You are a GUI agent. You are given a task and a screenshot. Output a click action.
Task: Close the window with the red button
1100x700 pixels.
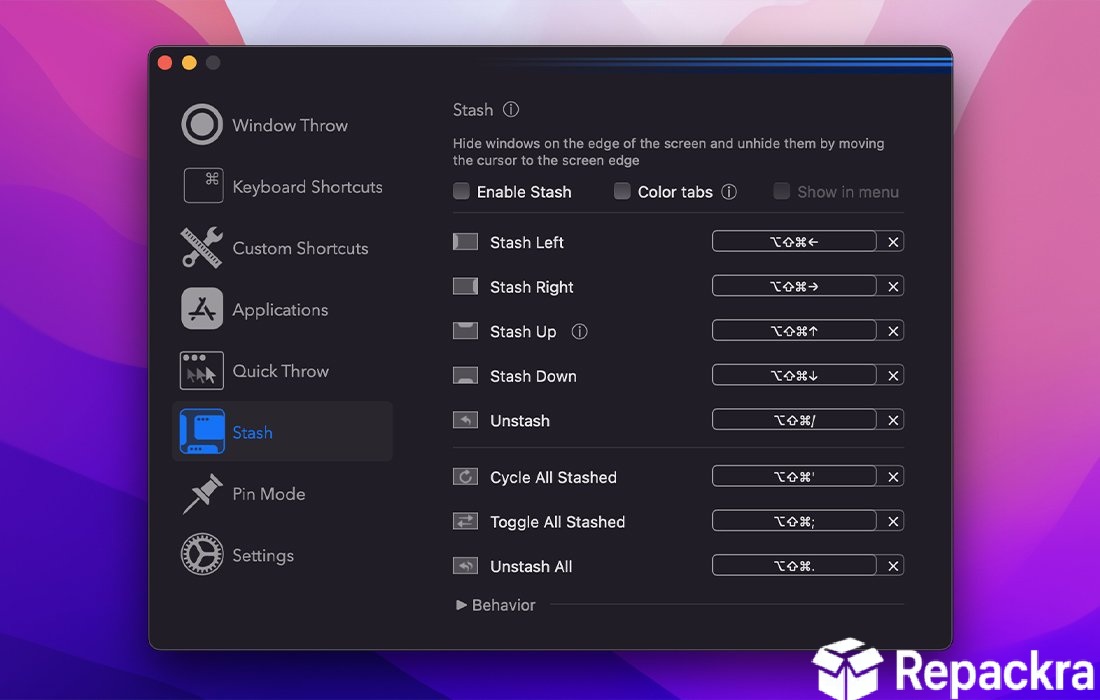pyautogui.click(x=166, y=63)
